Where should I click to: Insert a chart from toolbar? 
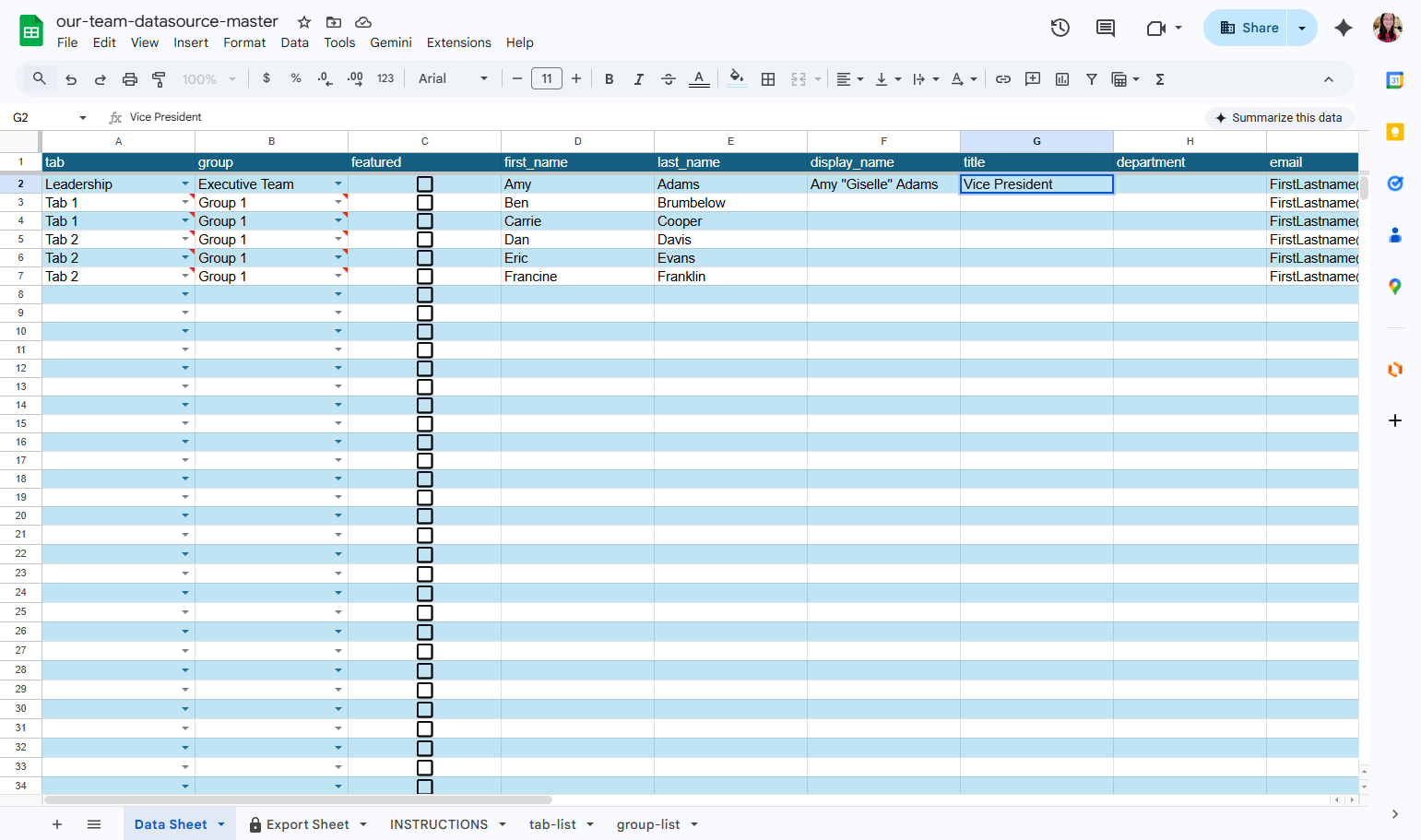pyautogui.click(x=1062, y=79)
